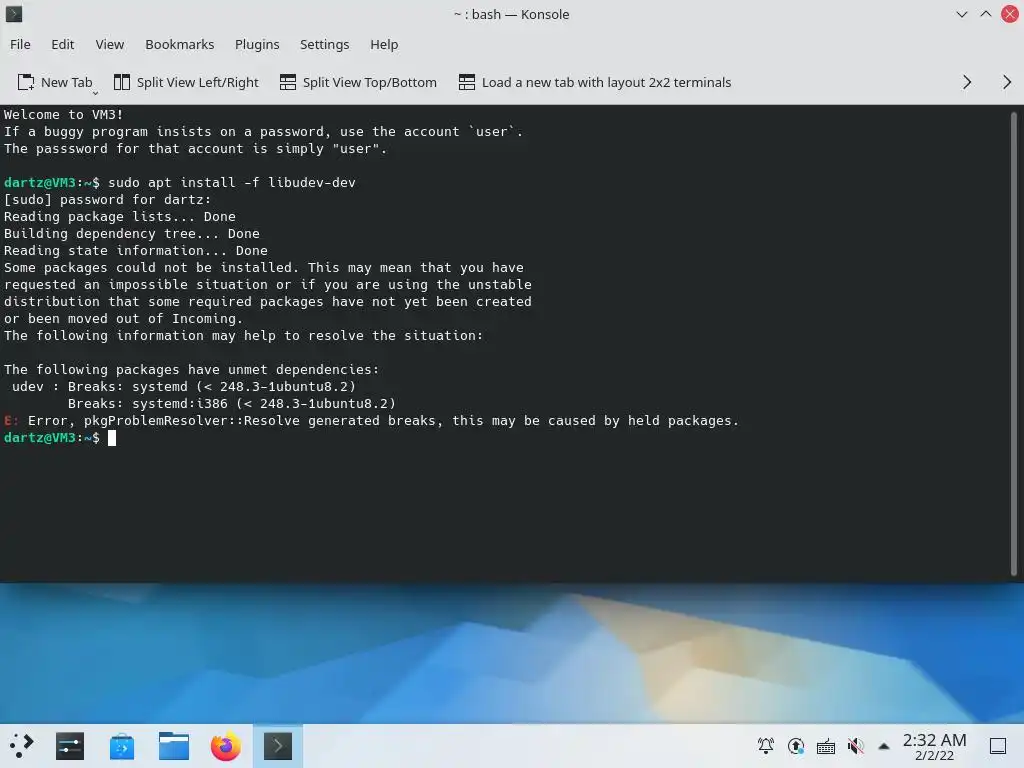Click the 'Welcome to VM3!' line
This screenshot has height=768, width=1024.
point(63,114)
